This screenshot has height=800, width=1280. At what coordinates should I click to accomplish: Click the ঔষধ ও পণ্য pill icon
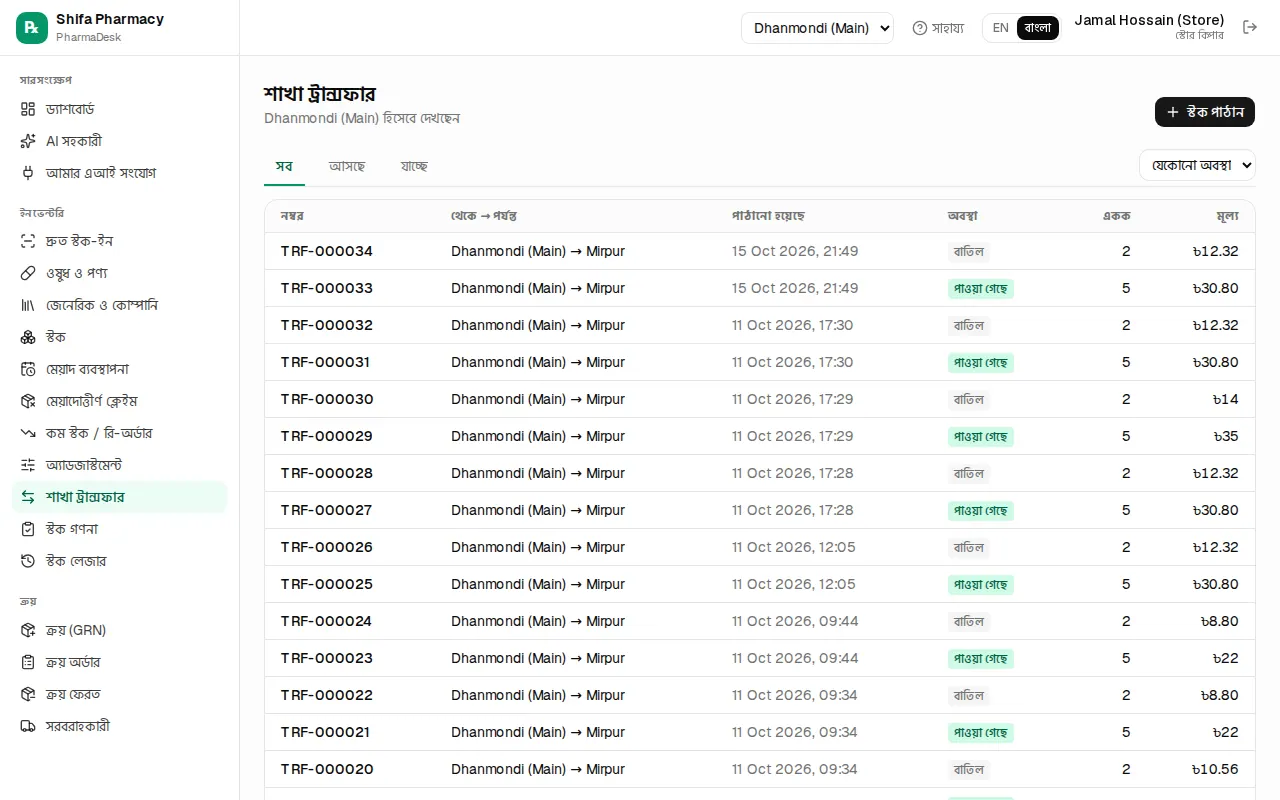tap(28, 273)
